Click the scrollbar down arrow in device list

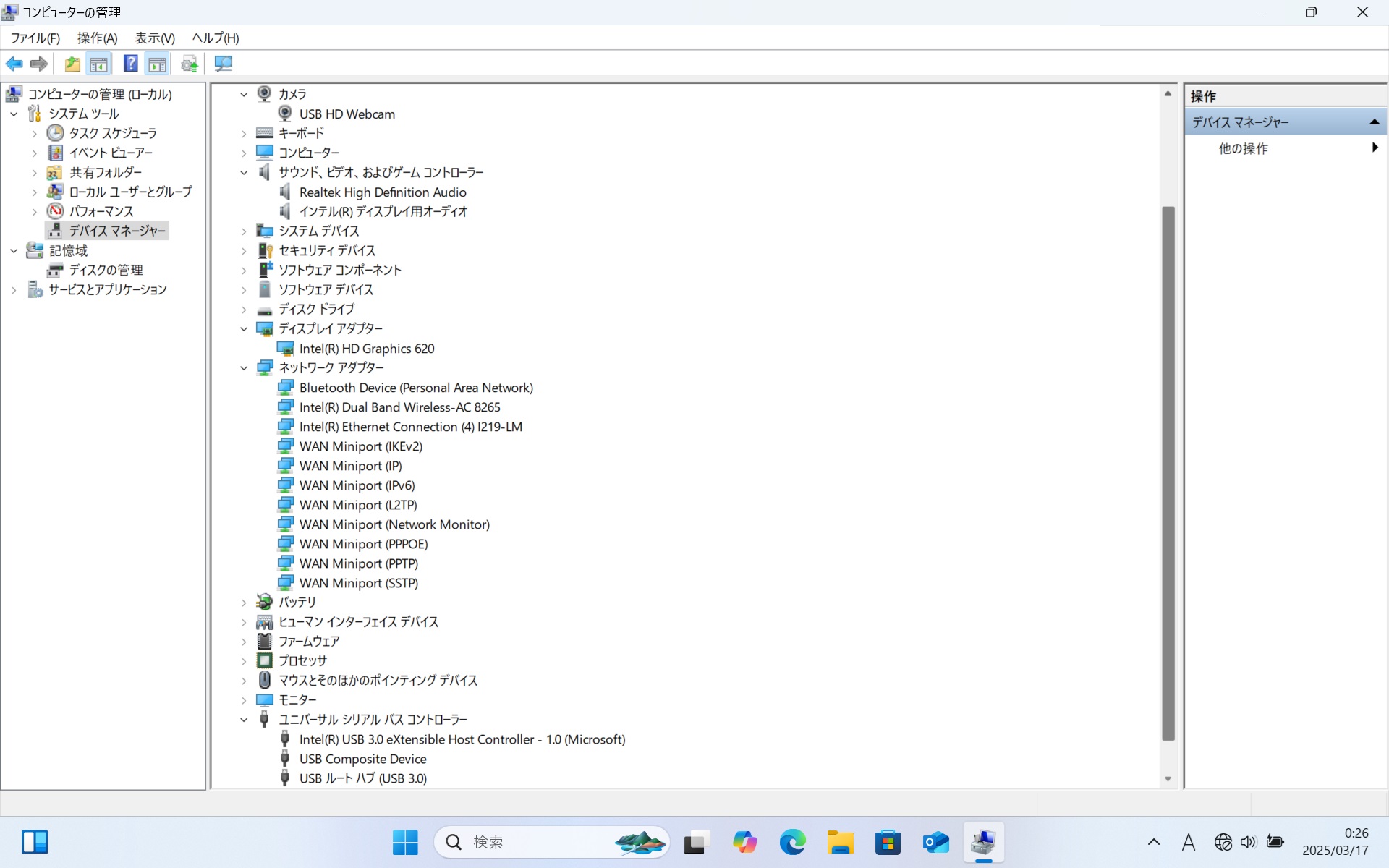tap(1168, 779)
